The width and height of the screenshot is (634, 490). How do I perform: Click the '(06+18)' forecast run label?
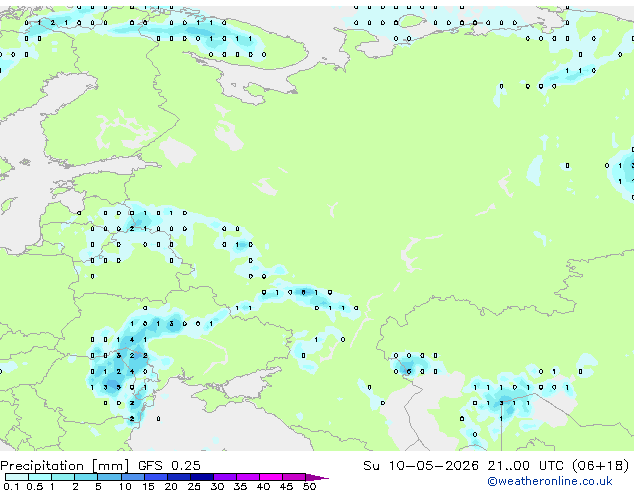[x=601, y=466]
